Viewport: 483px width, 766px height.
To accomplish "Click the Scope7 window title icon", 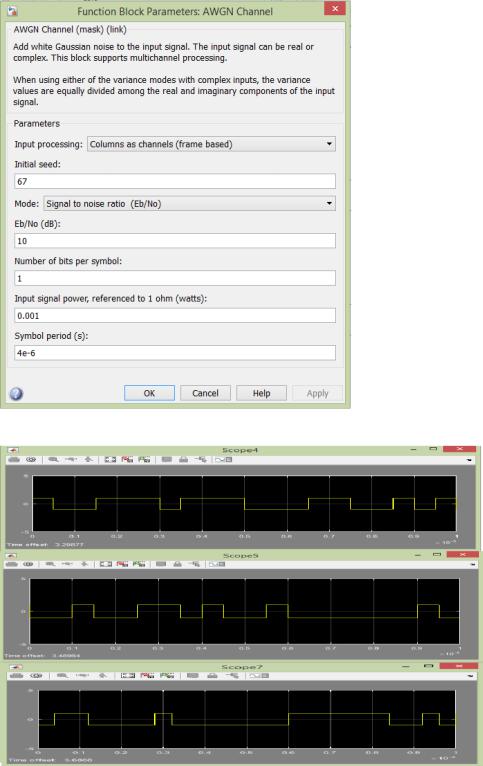I will pyautogui.click(x=15, y=667).
